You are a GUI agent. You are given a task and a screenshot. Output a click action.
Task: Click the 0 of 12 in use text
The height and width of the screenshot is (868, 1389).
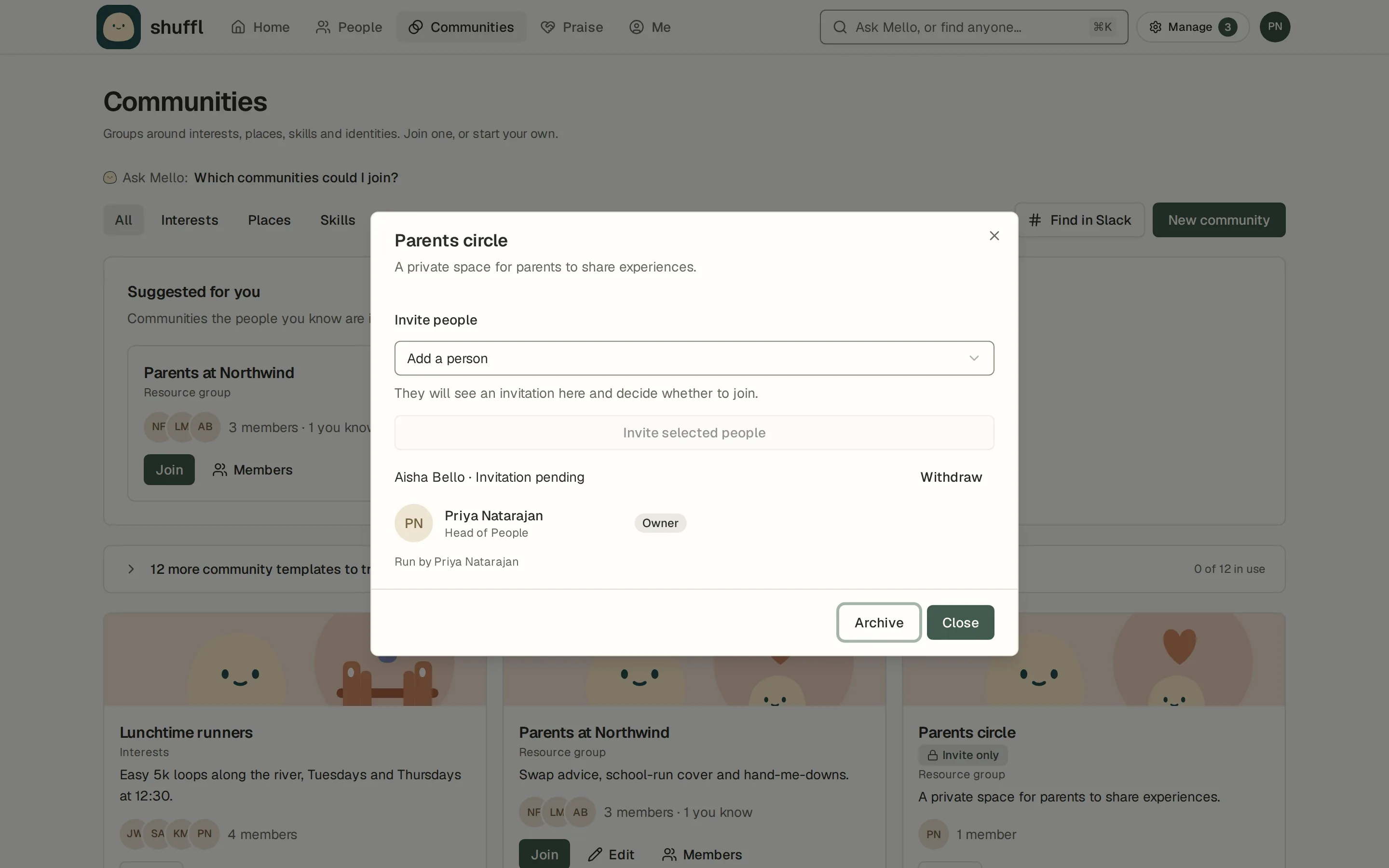tap(1229, 569)
